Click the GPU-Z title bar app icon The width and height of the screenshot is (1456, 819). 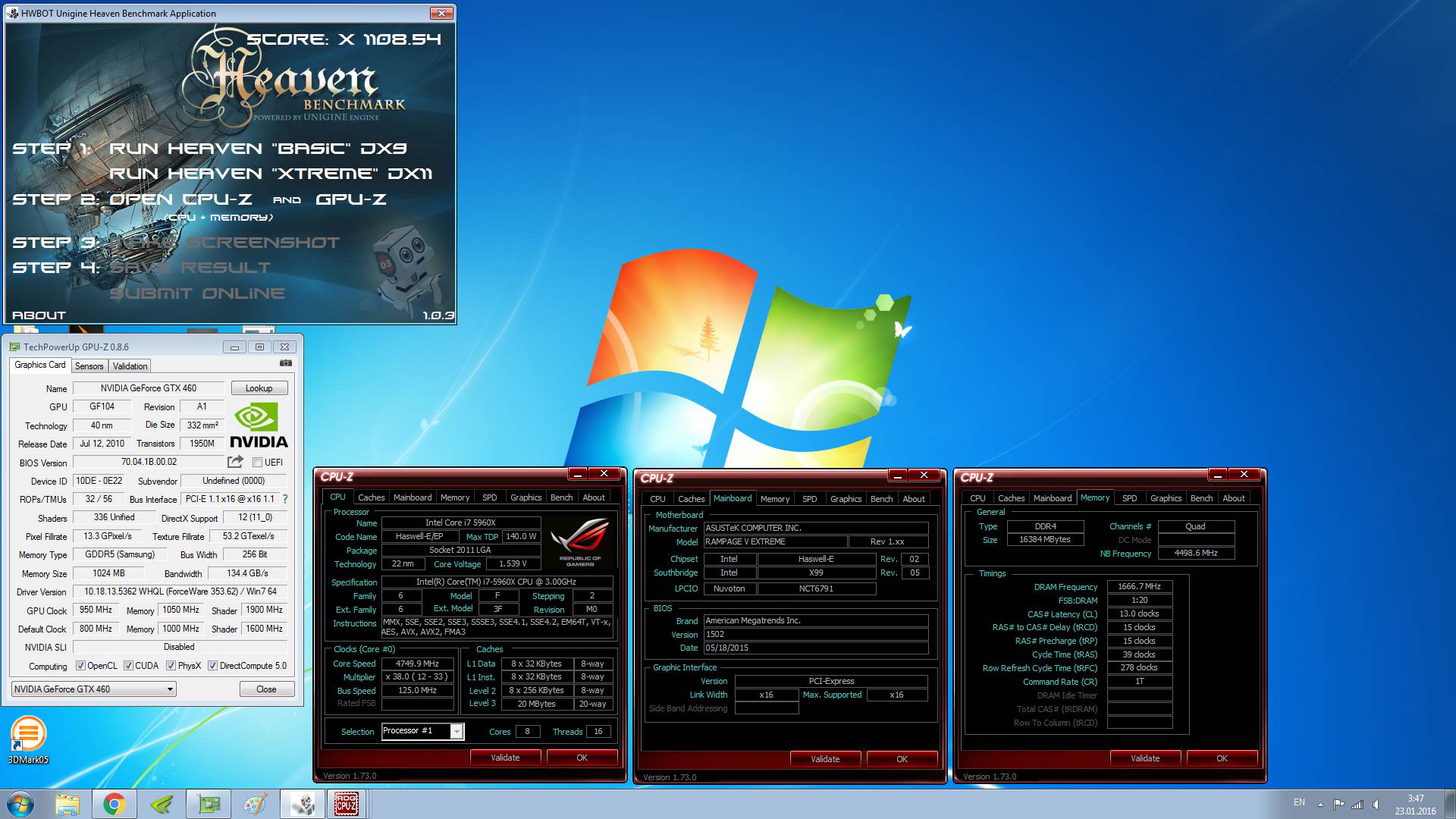pos(14,347)
